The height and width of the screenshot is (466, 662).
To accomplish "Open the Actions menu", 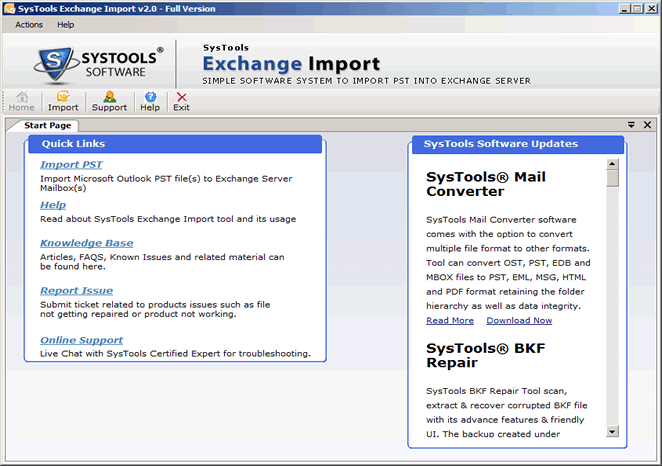I will tap(29, 25).
